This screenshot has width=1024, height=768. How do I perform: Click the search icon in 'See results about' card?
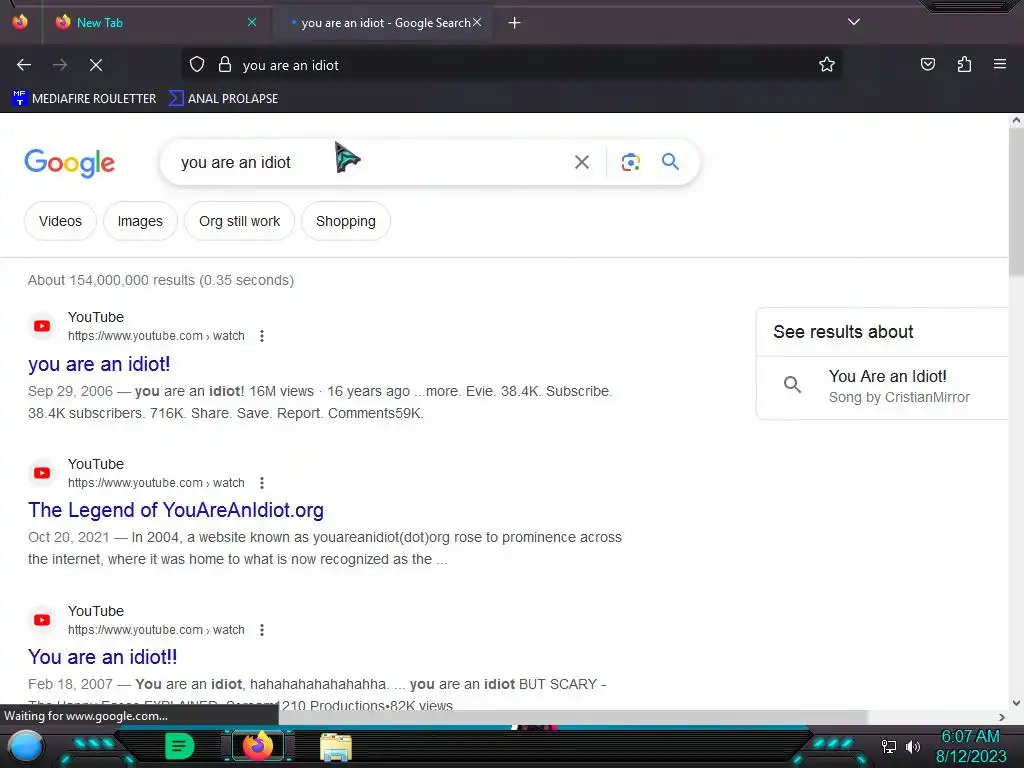pyautogui.click(x=792, y=385)
